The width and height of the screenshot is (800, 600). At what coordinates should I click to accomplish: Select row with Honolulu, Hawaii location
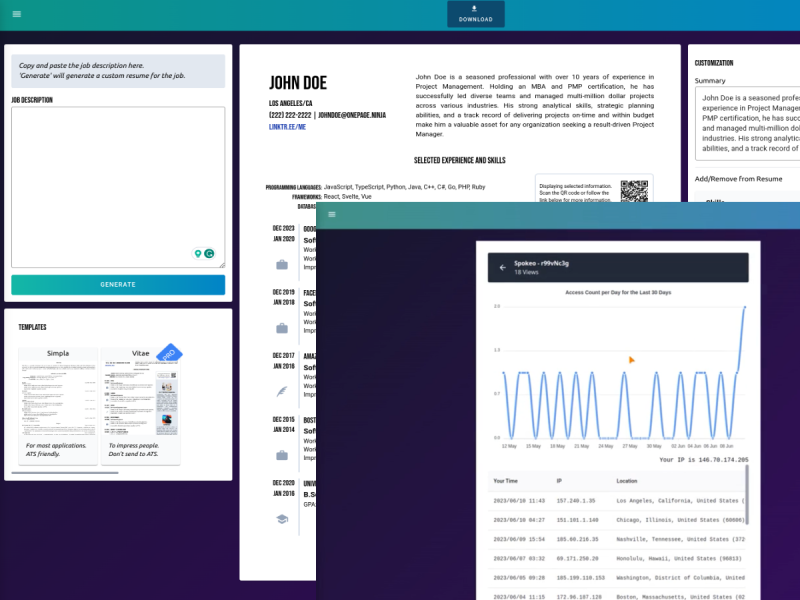(616, 559)
